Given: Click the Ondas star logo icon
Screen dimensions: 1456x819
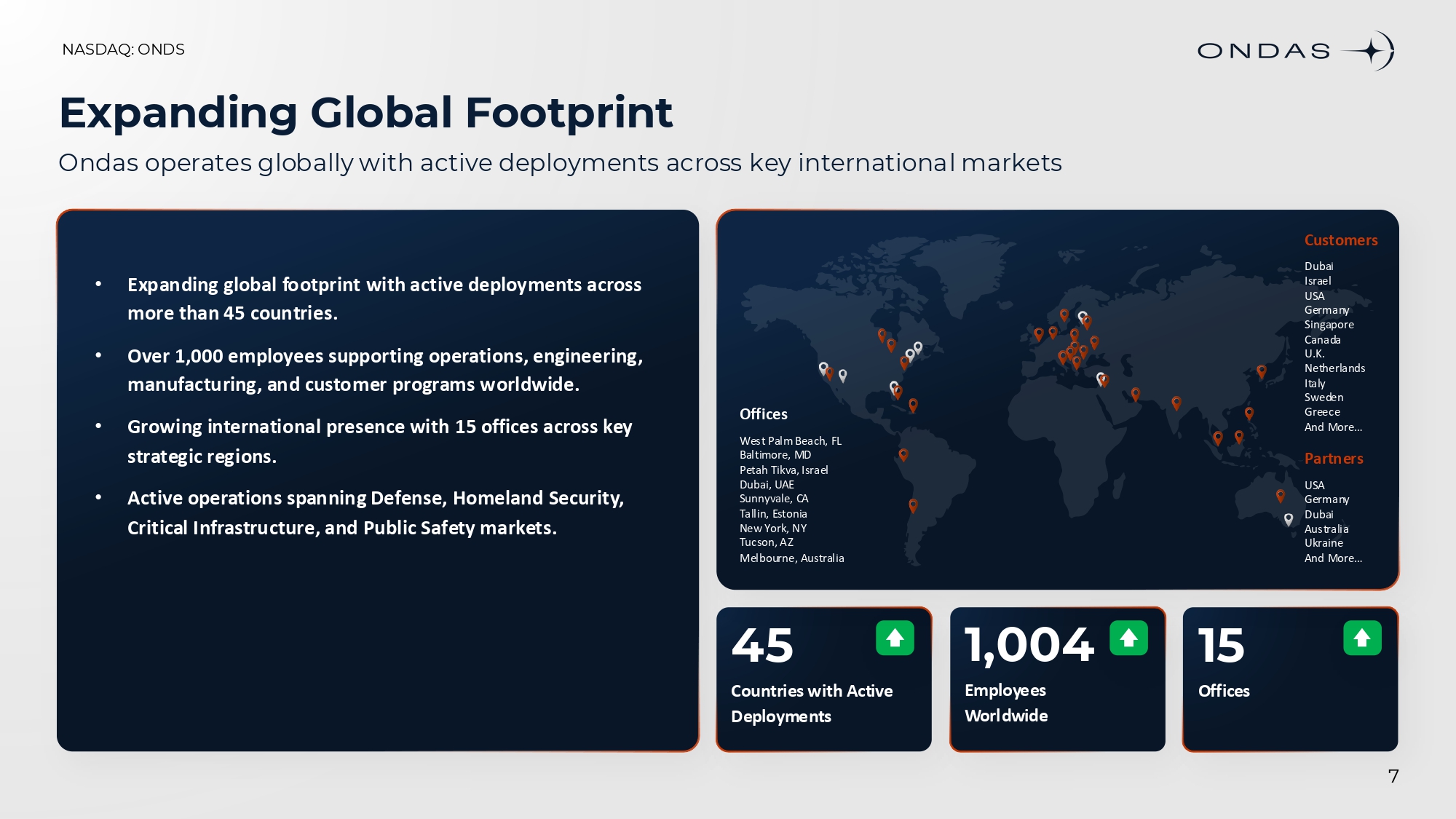Looking at the screenshot, I should (1369, 51).
